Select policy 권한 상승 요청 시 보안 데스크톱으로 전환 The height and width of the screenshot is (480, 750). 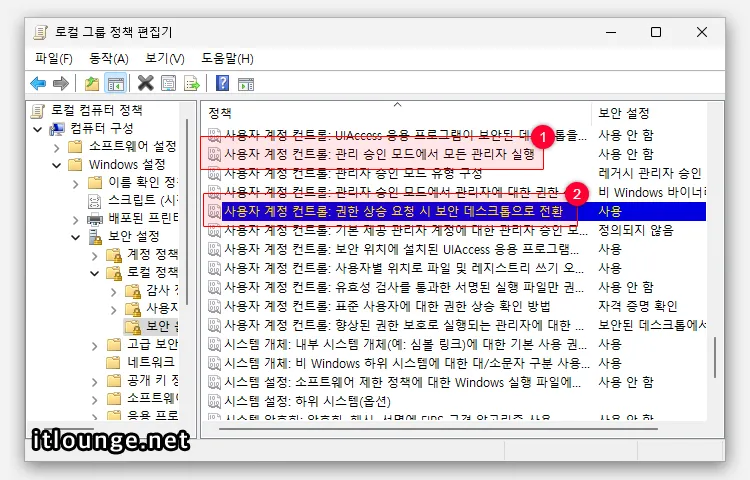(393, 211)
